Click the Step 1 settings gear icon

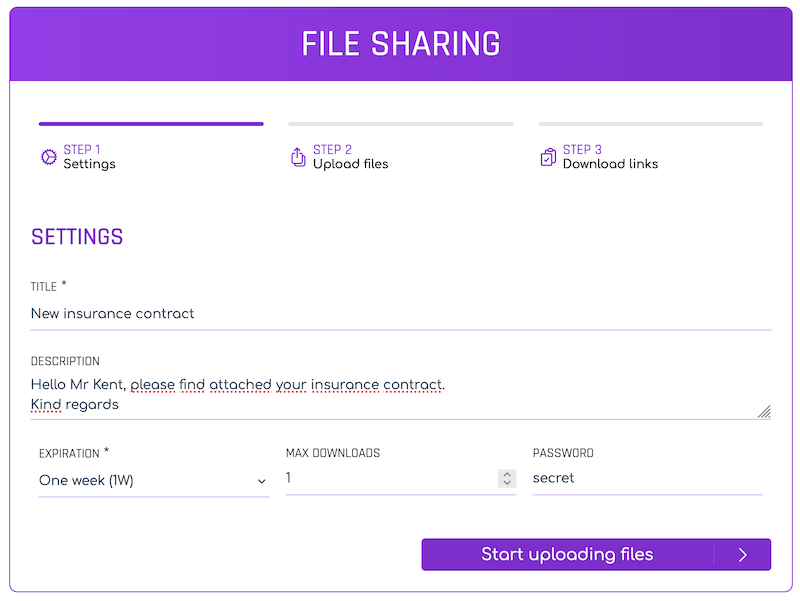click(48, 157)
